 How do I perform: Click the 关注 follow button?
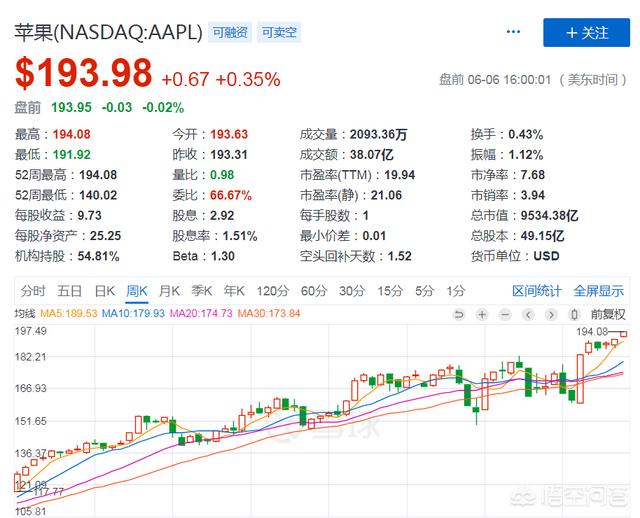(586, 32)
